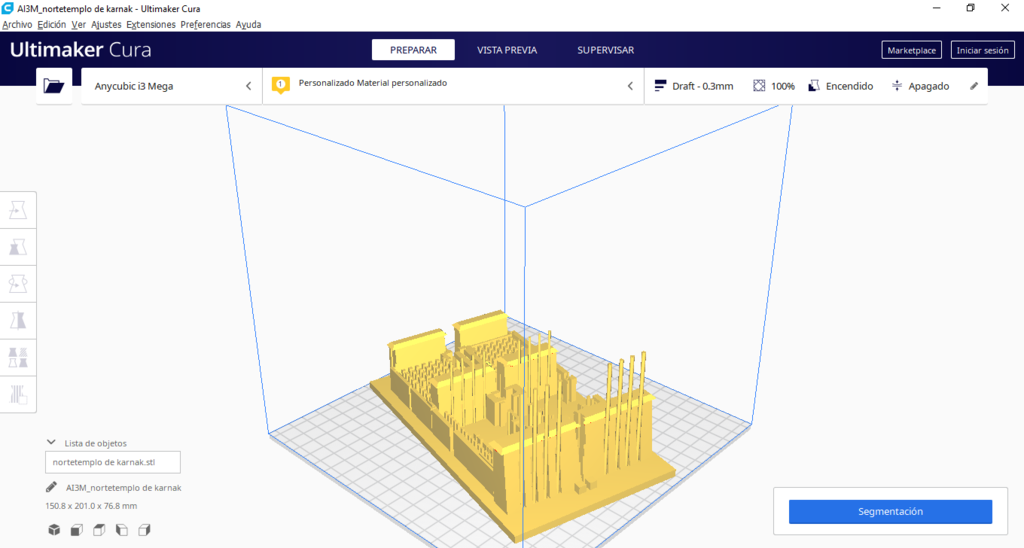Image resolution: width=1024 pixels, height=548 pixels.
Task: Switch to right side view cube icon
Action: pos(144,530)
